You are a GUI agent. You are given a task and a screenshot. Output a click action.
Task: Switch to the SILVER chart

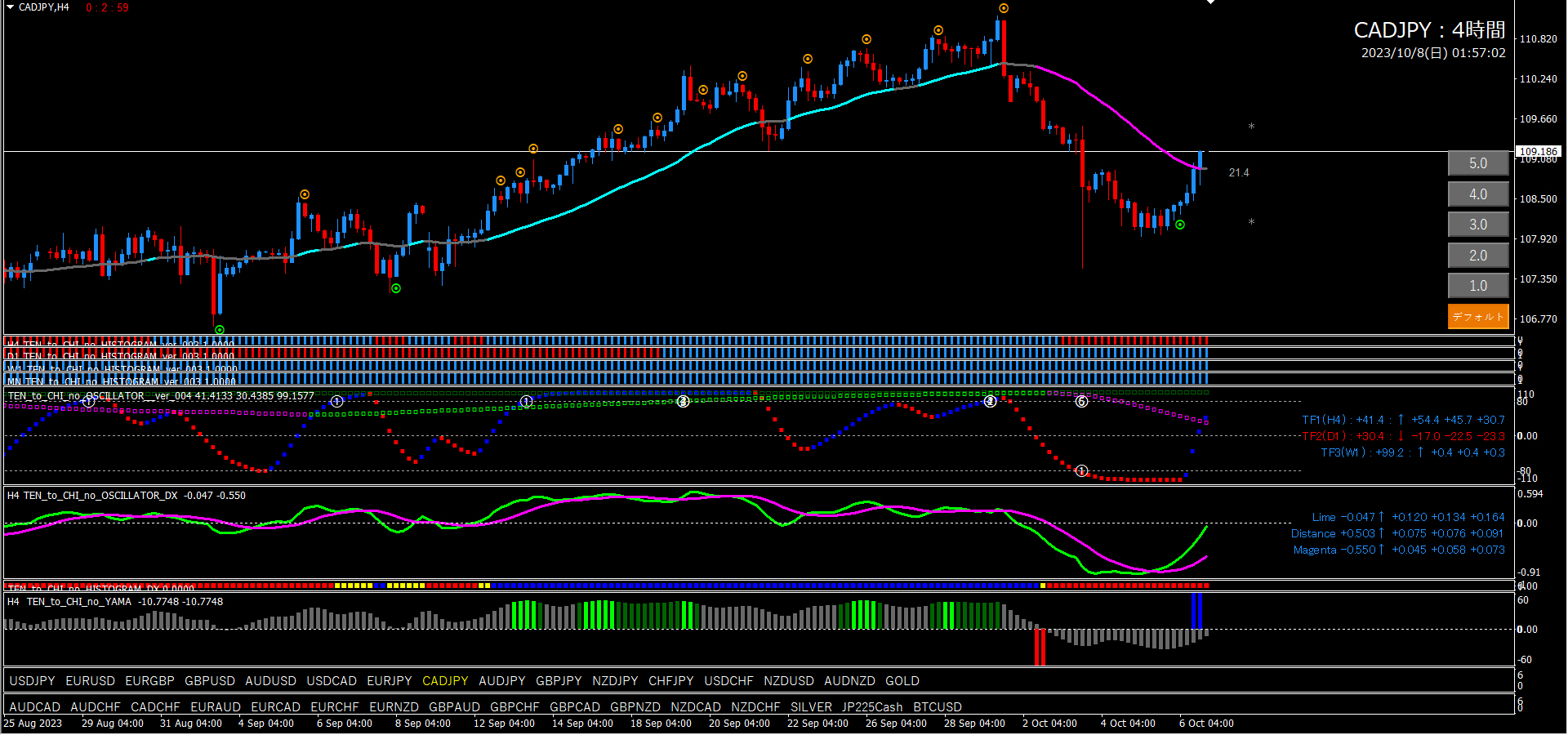click(x=812, y=707)
